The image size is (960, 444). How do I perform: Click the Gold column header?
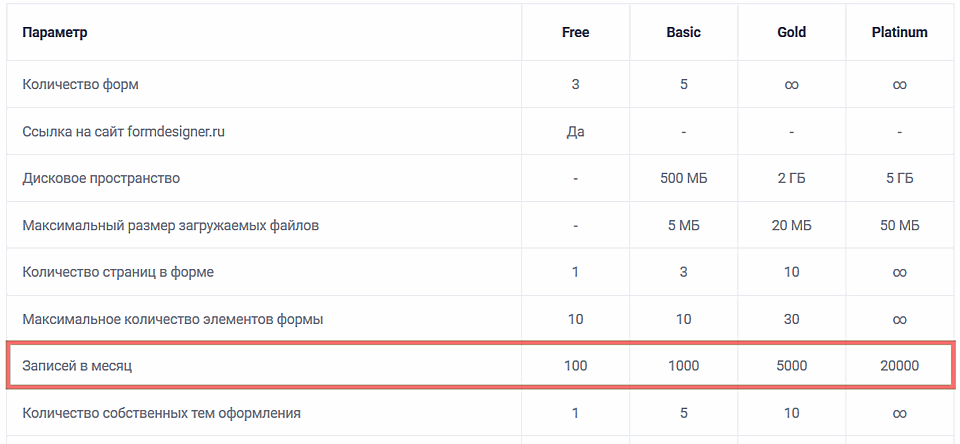(791, 32)
